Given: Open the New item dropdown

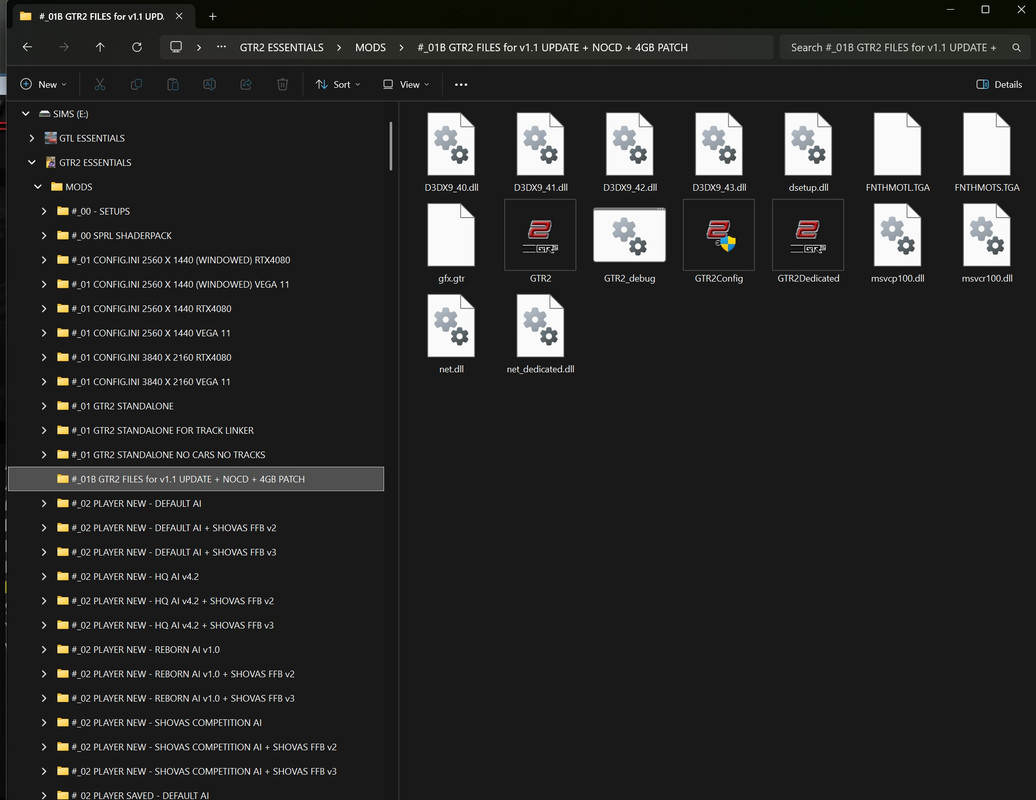Looking at the screenshot, I should (44, 85).
